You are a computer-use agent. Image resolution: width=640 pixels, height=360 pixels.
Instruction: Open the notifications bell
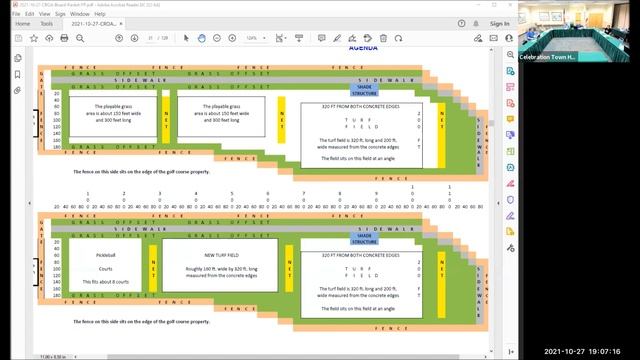[476, 24]
